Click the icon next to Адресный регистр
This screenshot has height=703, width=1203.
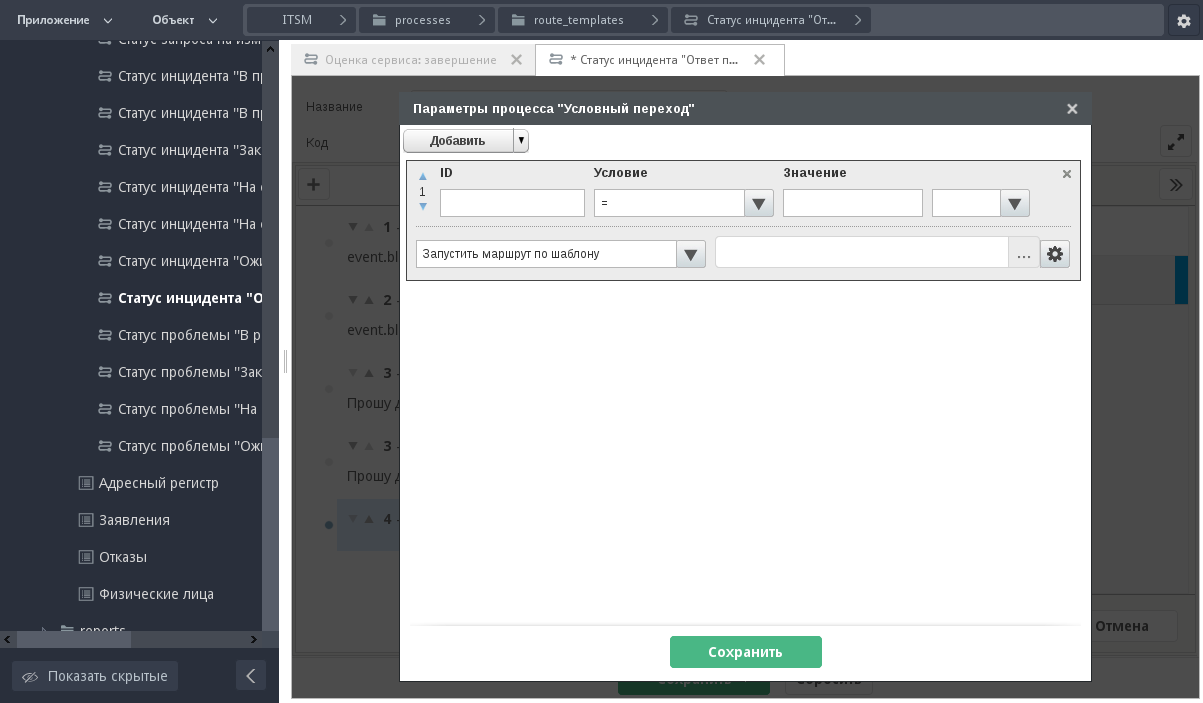pos(86,483)
